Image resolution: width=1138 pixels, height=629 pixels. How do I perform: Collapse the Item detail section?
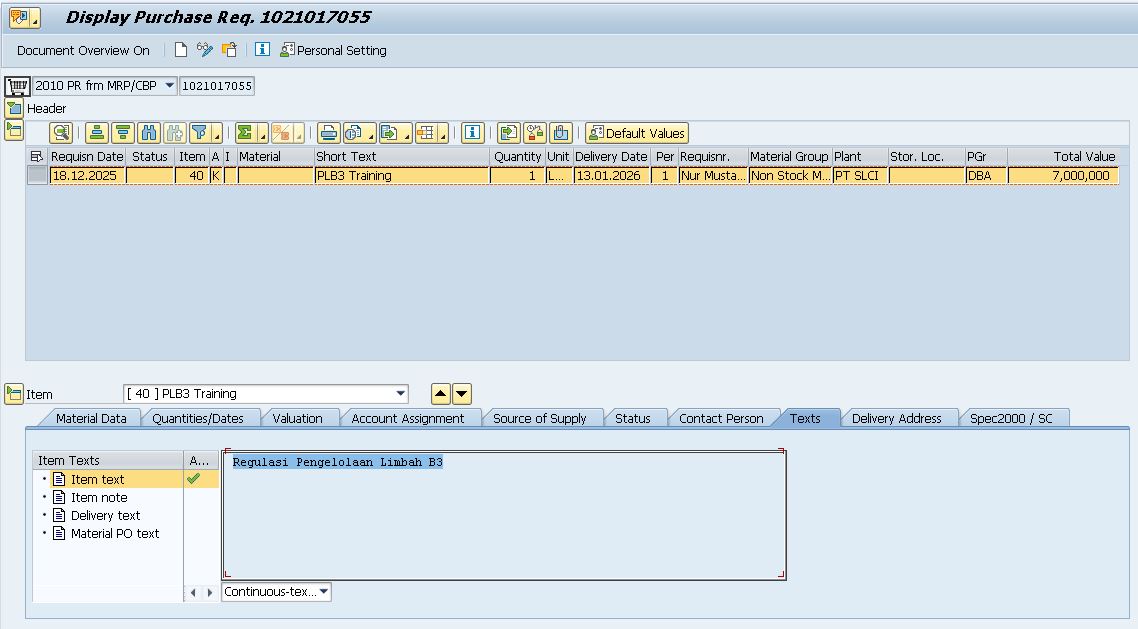14,394
